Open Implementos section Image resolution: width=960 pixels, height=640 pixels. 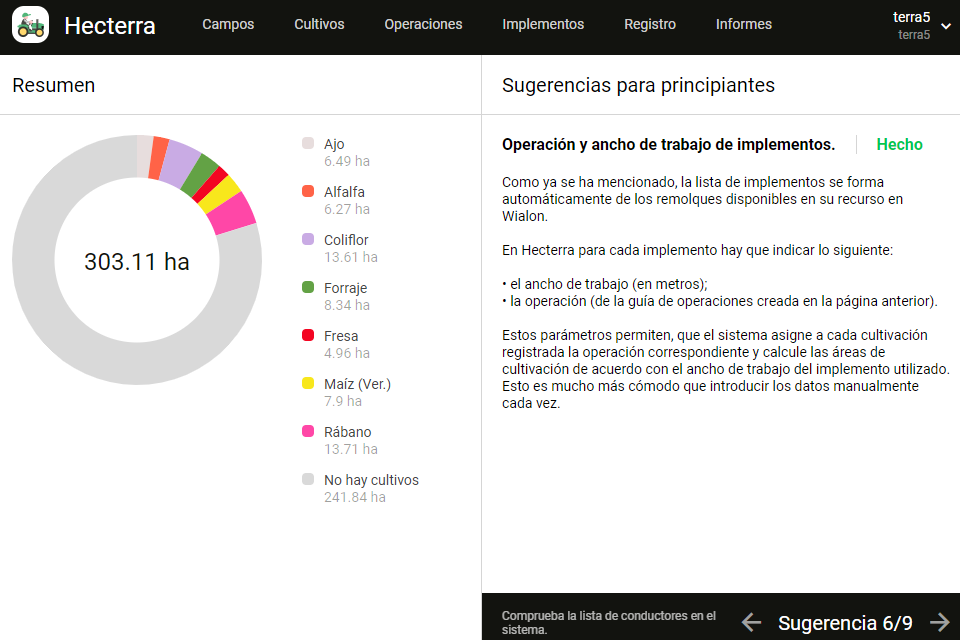pyautogui.click(x=543, y=24)
